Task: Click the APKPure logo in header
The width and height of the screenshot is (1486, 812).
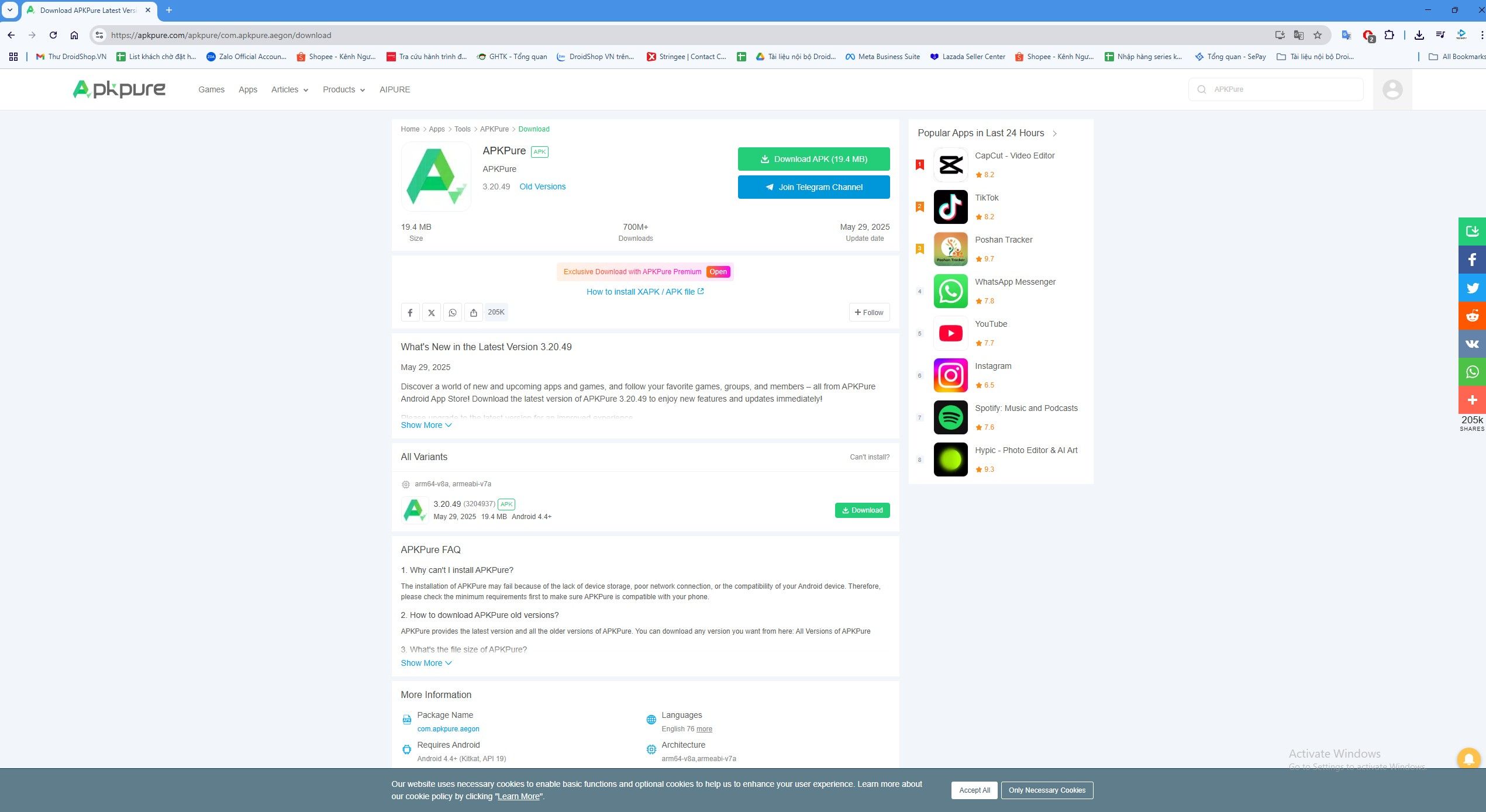Action: [x=119, y=89]
